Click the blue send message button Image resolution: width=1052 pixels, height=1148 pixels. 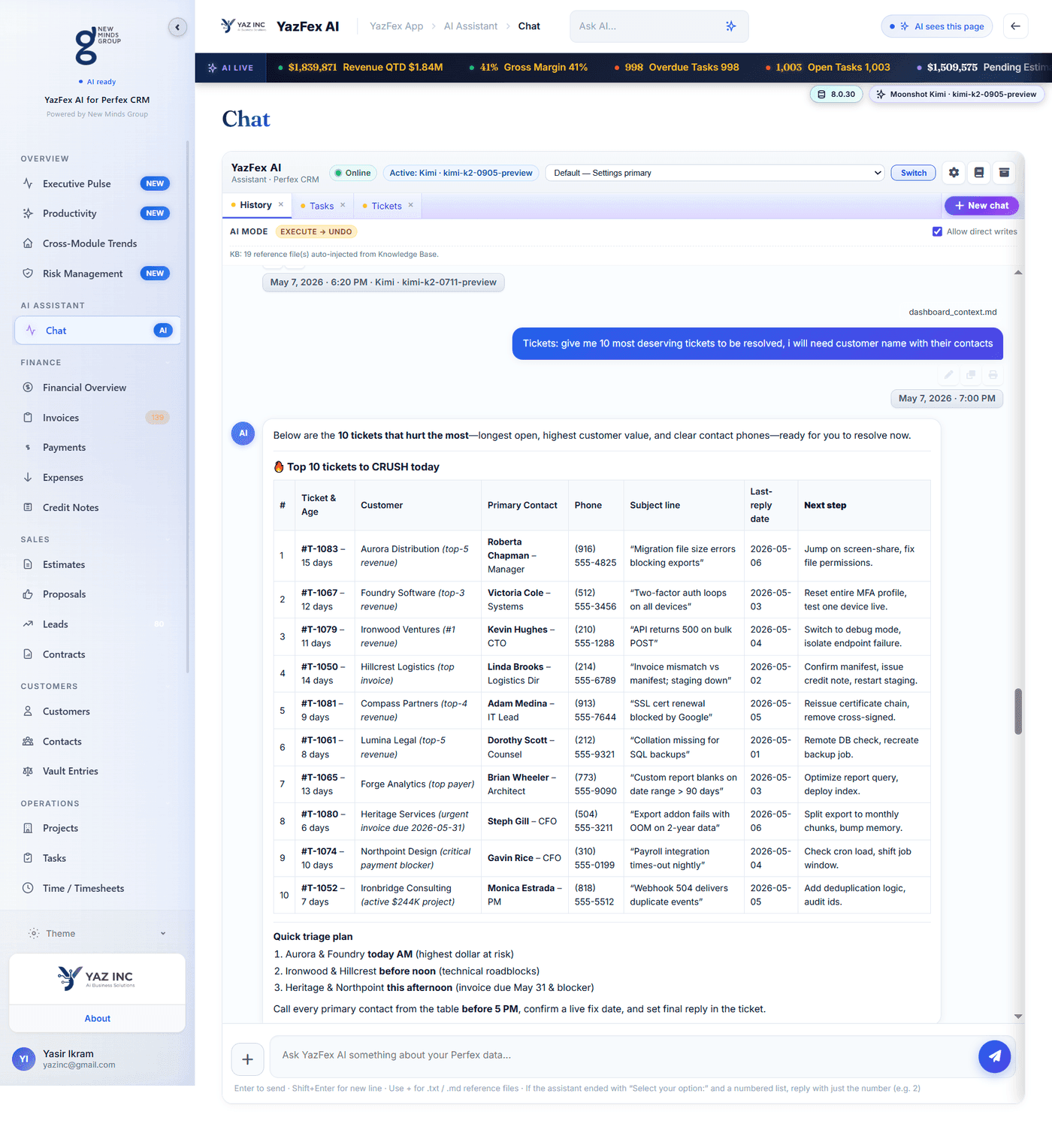pos(994,1056)
